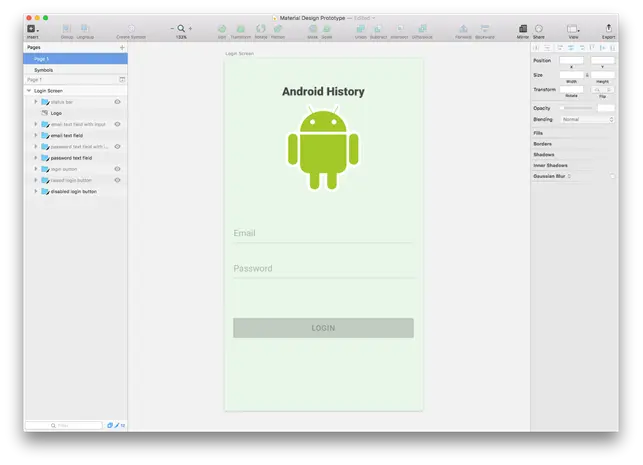Click the Login Screen artboard title
Image resolution: width=643 pixels, height=465 pixels.
pos(239,54)
